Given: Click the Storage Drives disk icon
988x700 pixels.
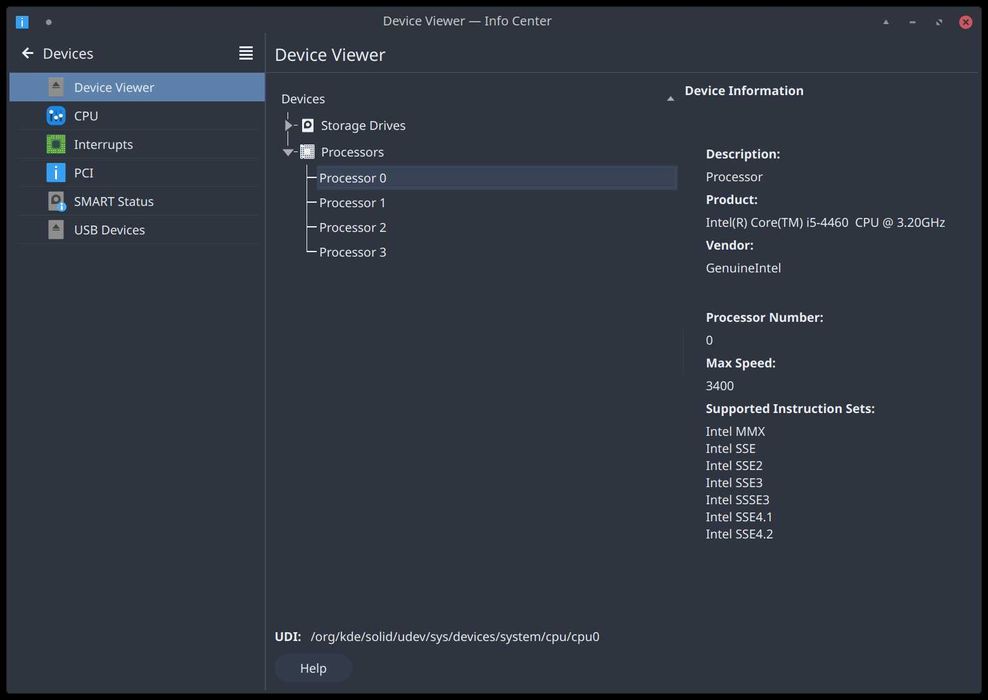Looking at the screenshot, I should pyautogui.click(x=307, y=125).
